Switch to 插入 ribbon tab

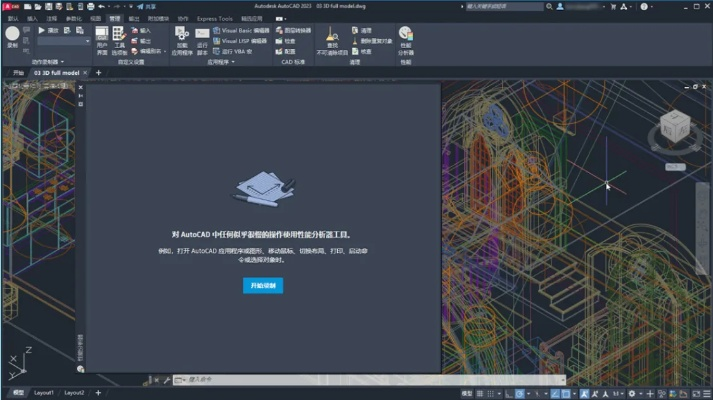[32, 19]
